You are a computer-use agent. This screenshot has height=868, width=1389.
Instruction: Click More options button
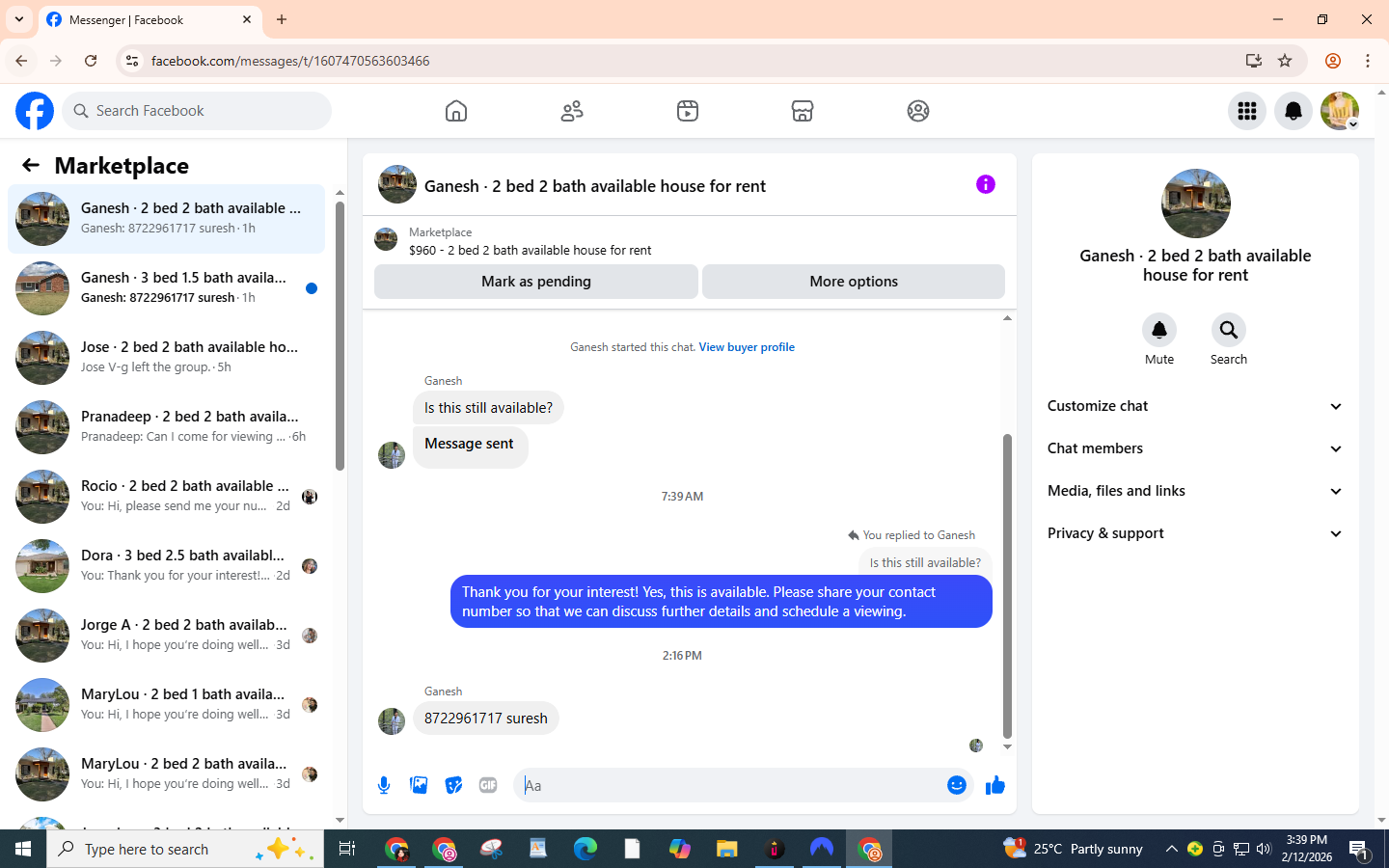(854, 282)
